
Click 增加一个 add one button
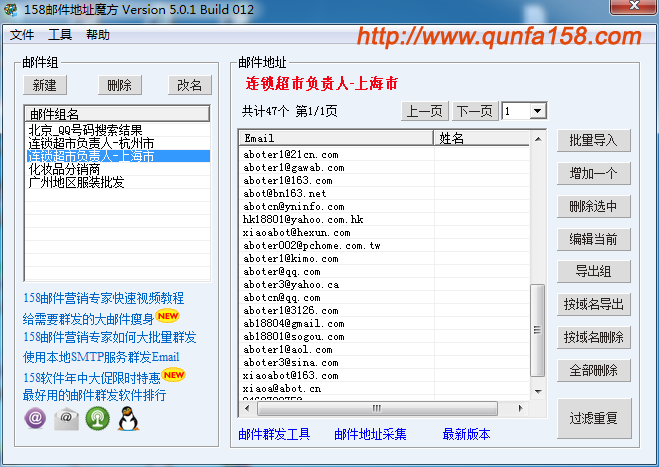[593, 173]
